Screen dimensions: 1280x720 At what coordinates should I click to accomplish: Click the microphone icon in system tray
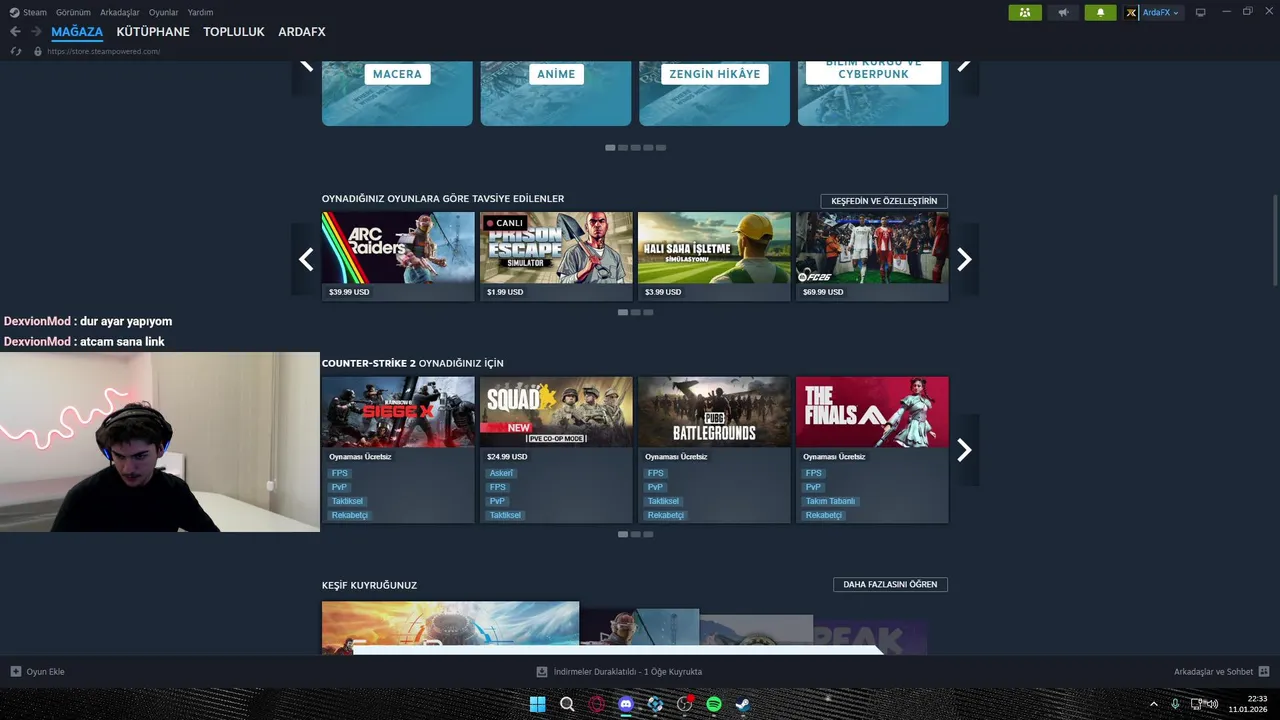[x=1175, y=704]
